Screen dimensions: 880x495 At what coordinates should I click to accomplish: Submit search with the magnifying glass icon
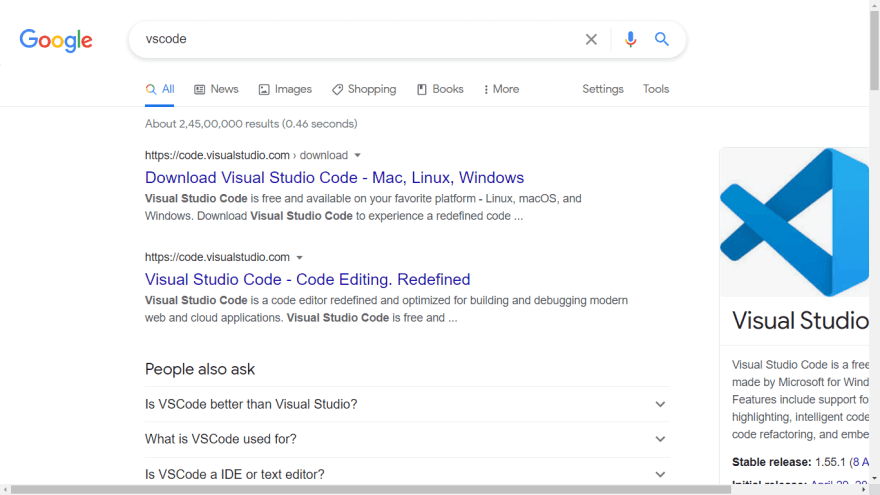coord(662,39)
